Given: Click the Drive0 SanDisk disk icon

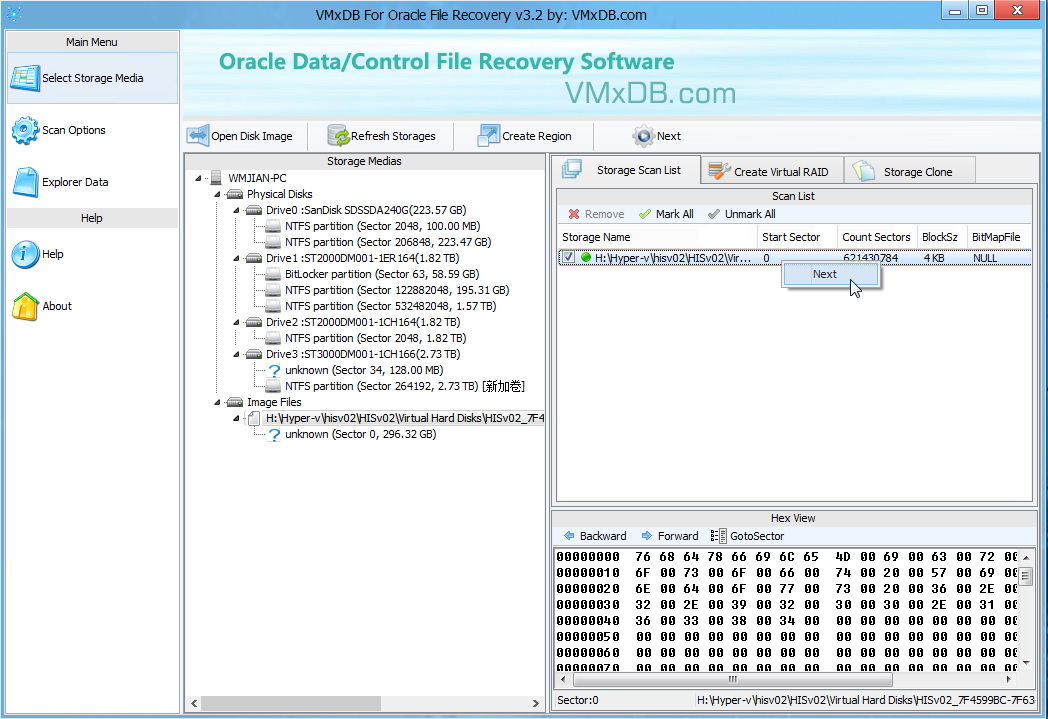Looking at the screenshot, I should (x=253, y=210).
